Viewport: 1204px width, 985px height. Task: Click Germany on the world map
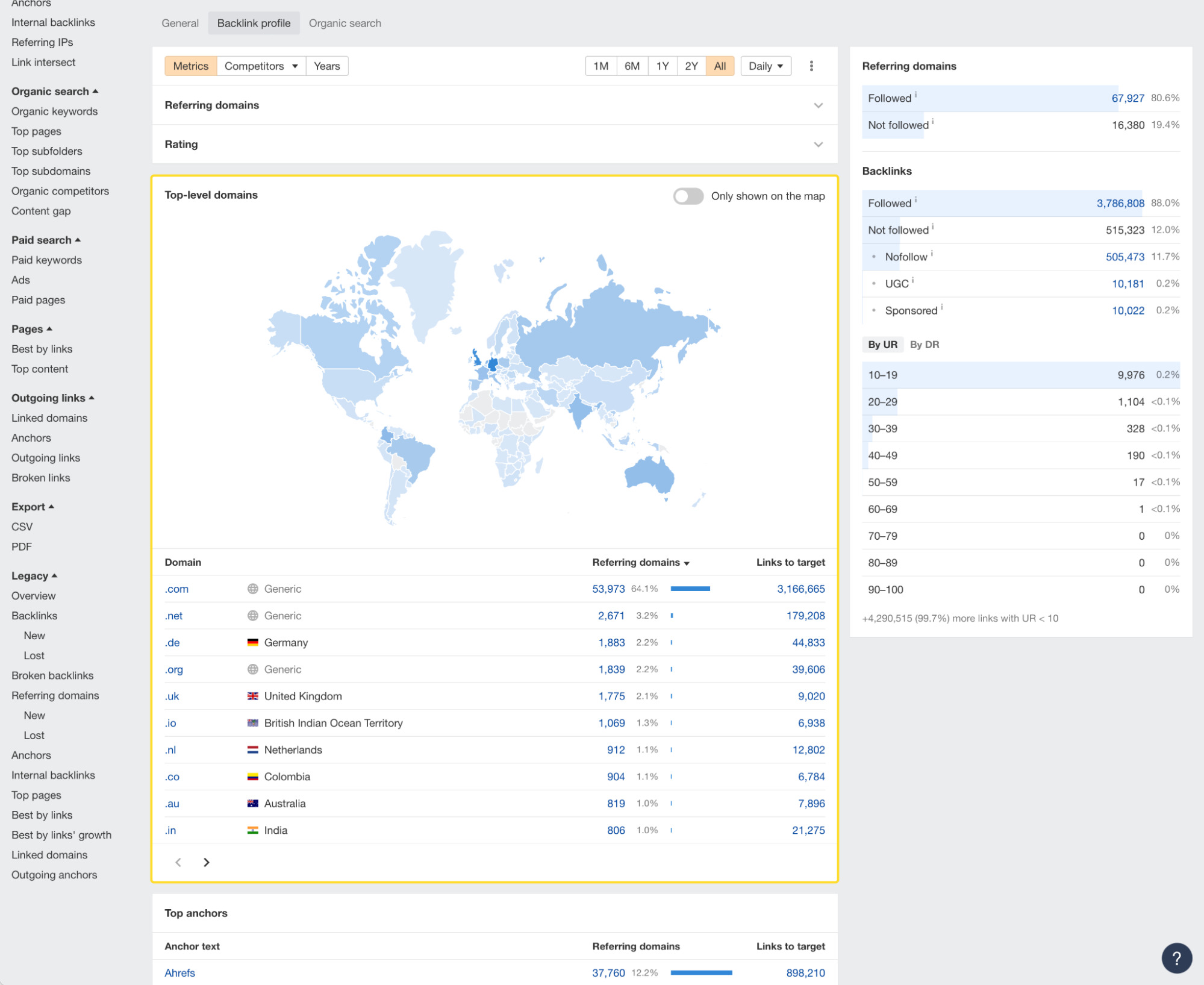(x=493, y=365)
